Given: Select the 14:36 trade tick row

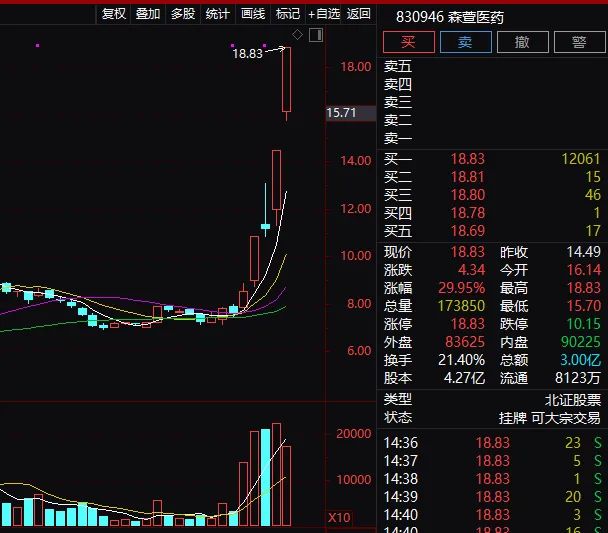Looking at the screenshot, I should click(492, 443).
